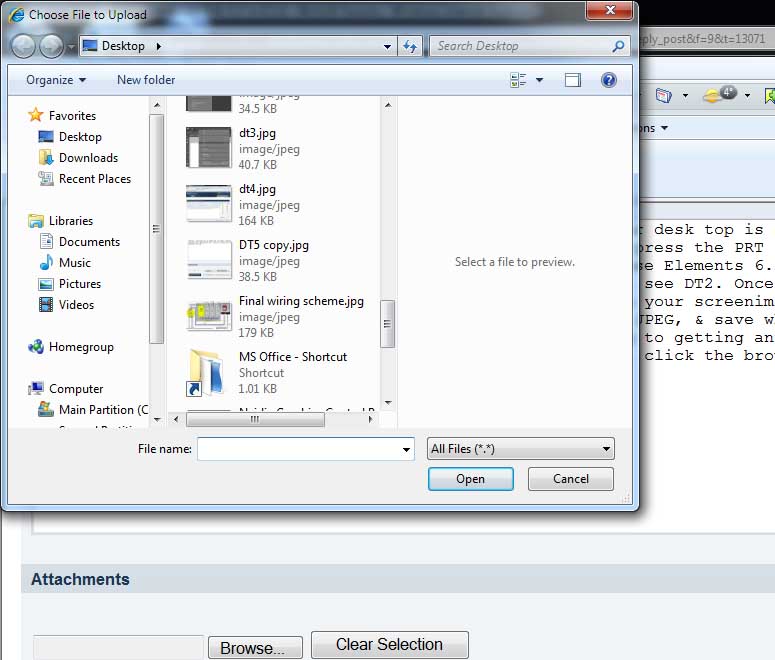
Task: Click the Change your view icon
Action: click(x=518, y=80)
